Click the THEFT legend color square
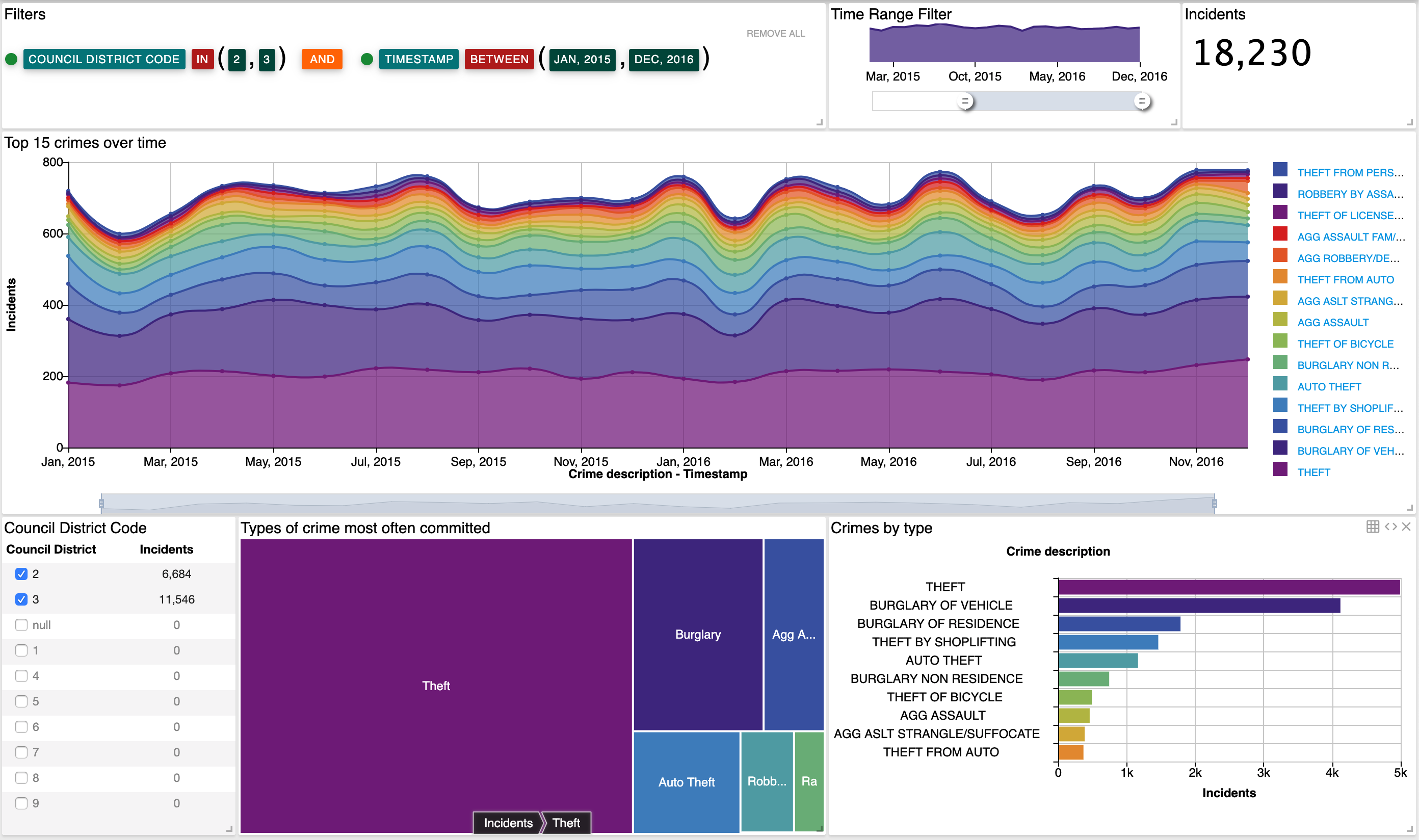Viewport: 1419px width, 840px height. click(1280, 470)
